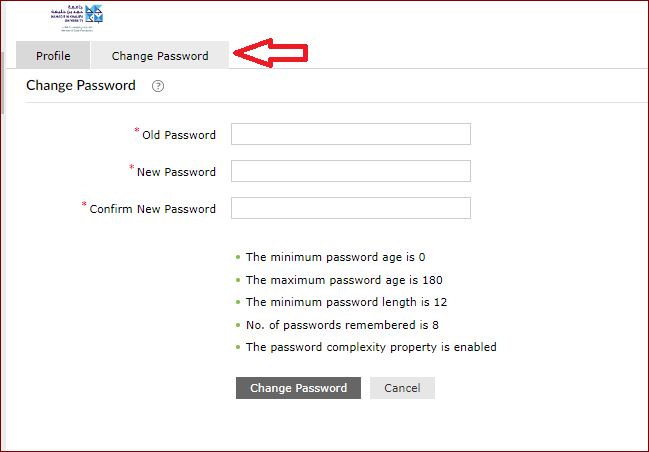Click the Old Password label

pos(179,135)
